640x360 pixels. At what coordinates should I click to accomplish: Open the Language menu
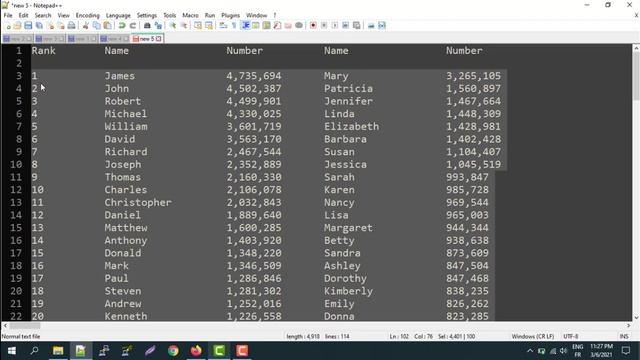point(118,15)
